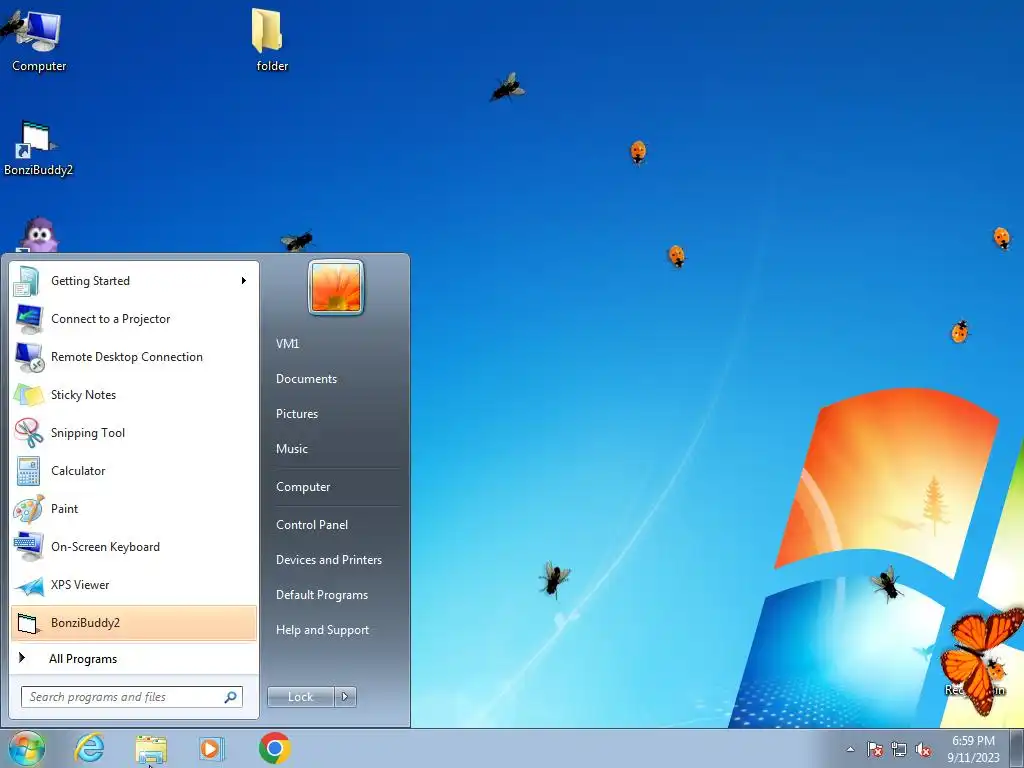Viewport: 1024px width, 768px height.
Task: Open Documents from the Start menu
Action: pyautogui.click(x=306, y=379)
